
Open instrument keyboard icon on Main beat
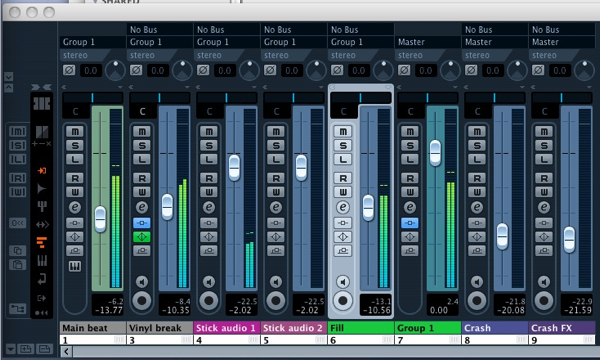click(75, 266)
